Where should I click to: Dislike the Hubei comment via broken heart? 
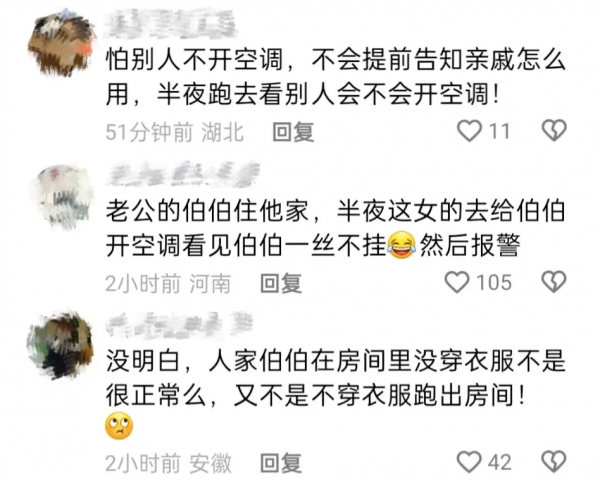point(554,130)
